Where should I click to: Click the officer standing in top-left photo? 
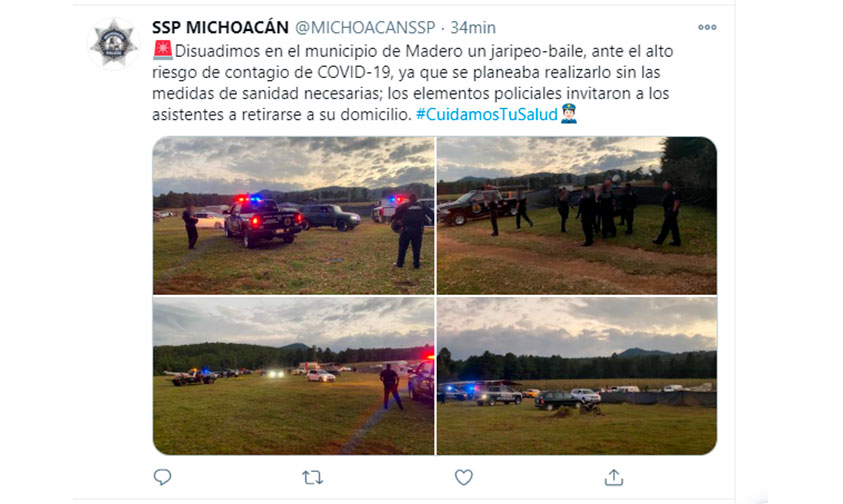coord(411,231)
